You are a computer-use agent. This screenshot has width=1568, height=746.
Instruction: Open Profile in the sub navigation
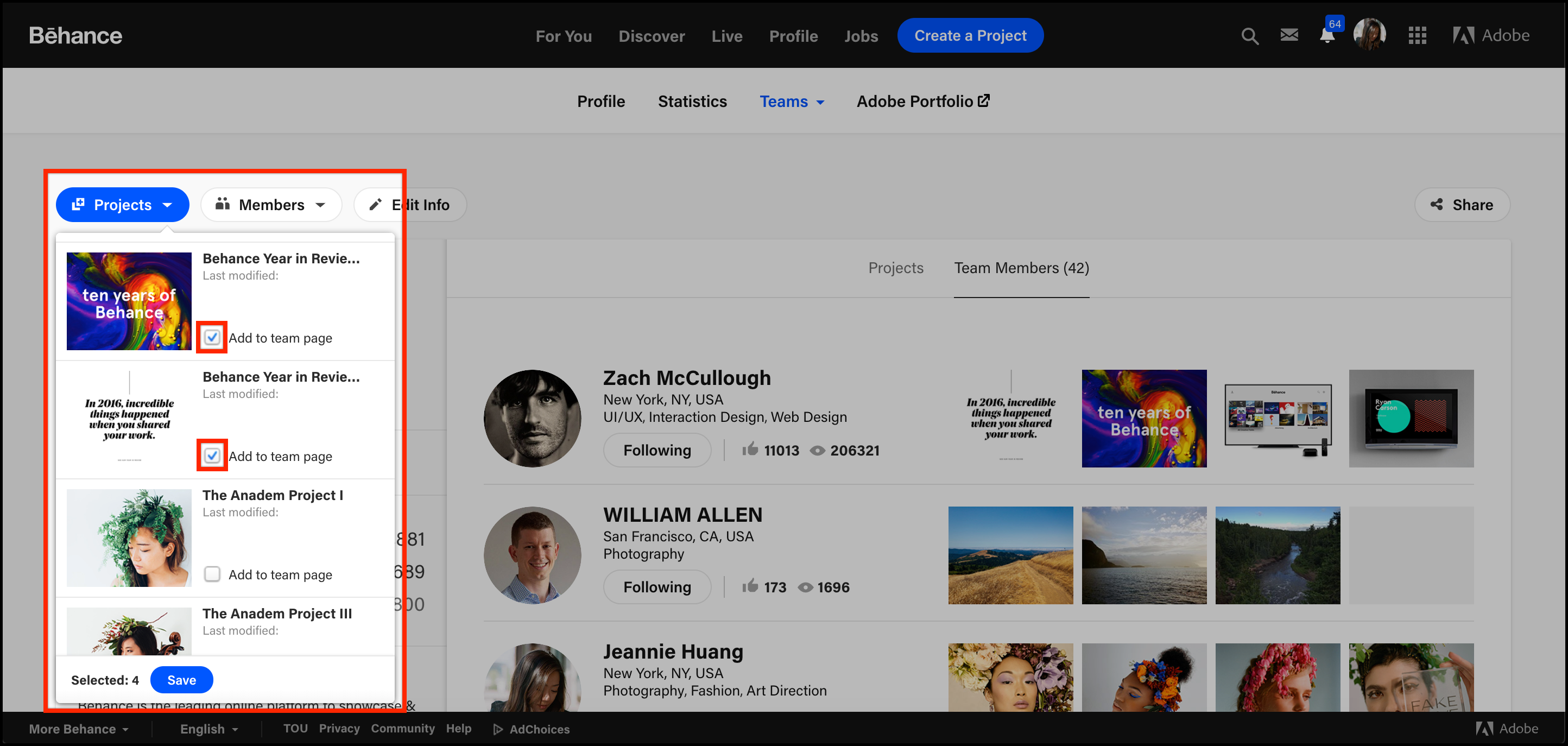coord(601,102)
